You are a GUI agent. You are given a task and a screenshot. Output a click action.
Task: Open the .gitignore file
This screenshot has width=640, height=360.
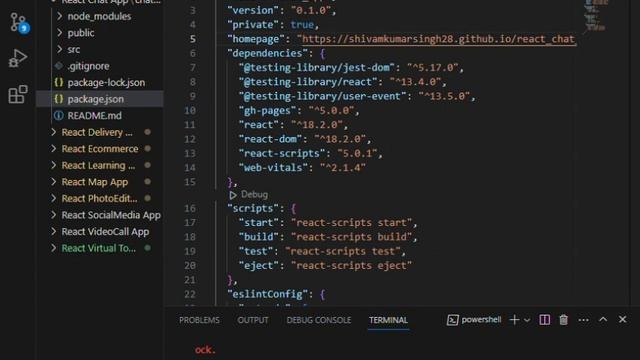[x=88, y=66]
